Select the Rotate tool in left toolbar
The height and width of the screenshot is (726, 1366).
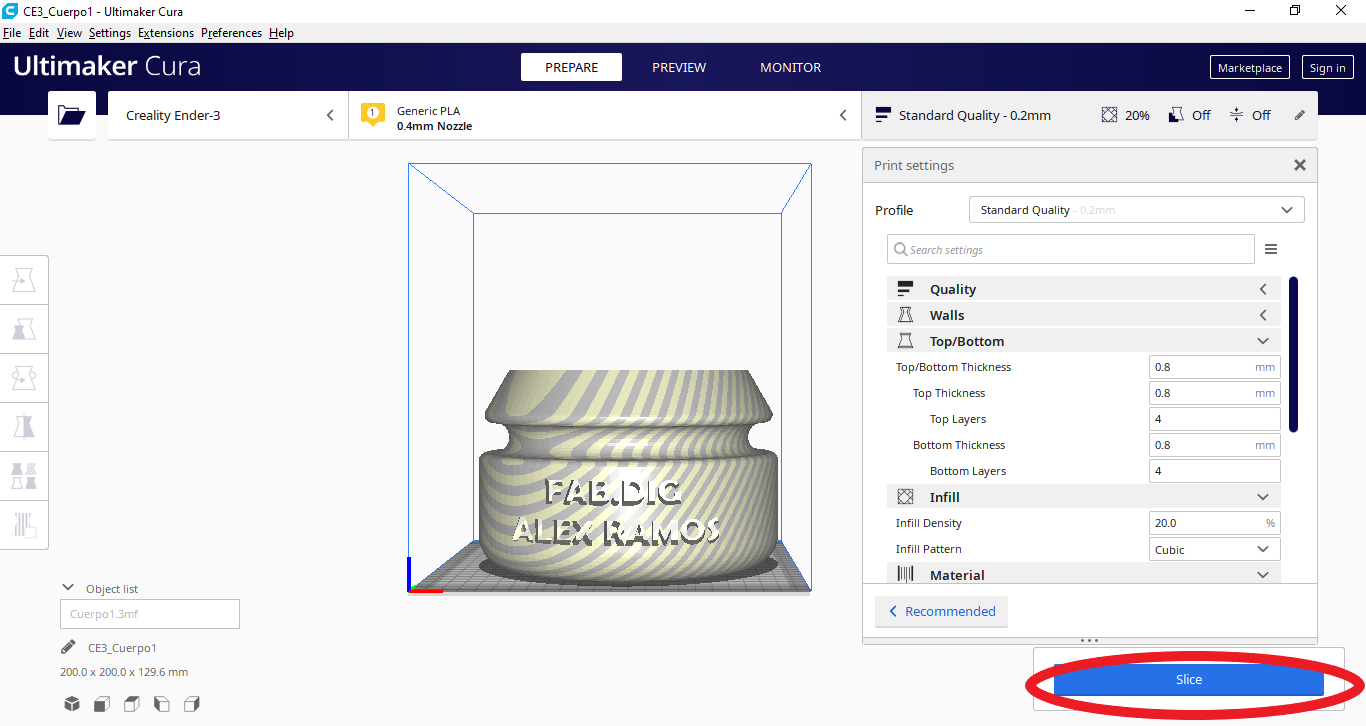pyautogui.click(x=24, y=378)
